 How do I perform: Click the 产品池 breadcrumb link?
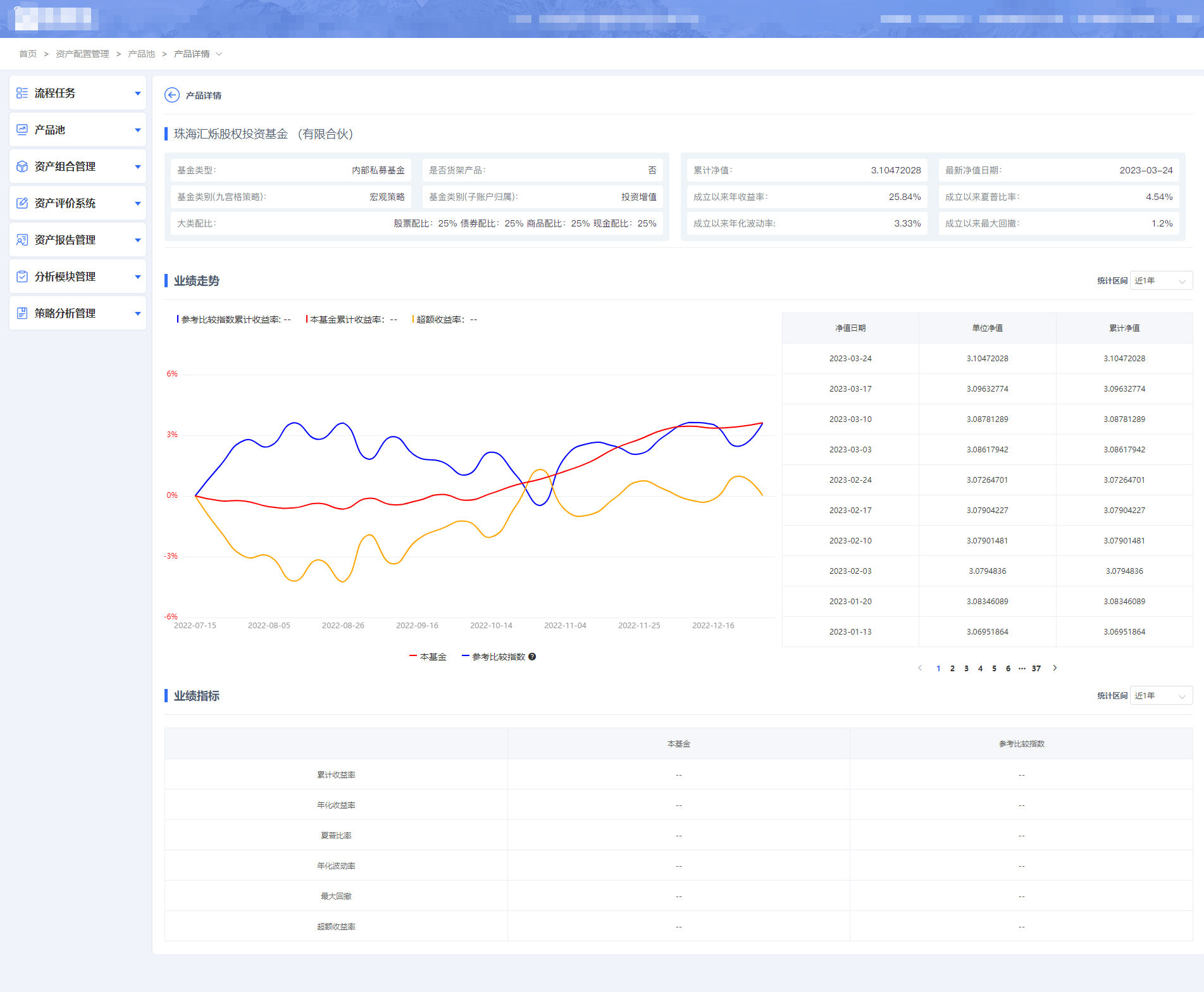tap(141, 54)
